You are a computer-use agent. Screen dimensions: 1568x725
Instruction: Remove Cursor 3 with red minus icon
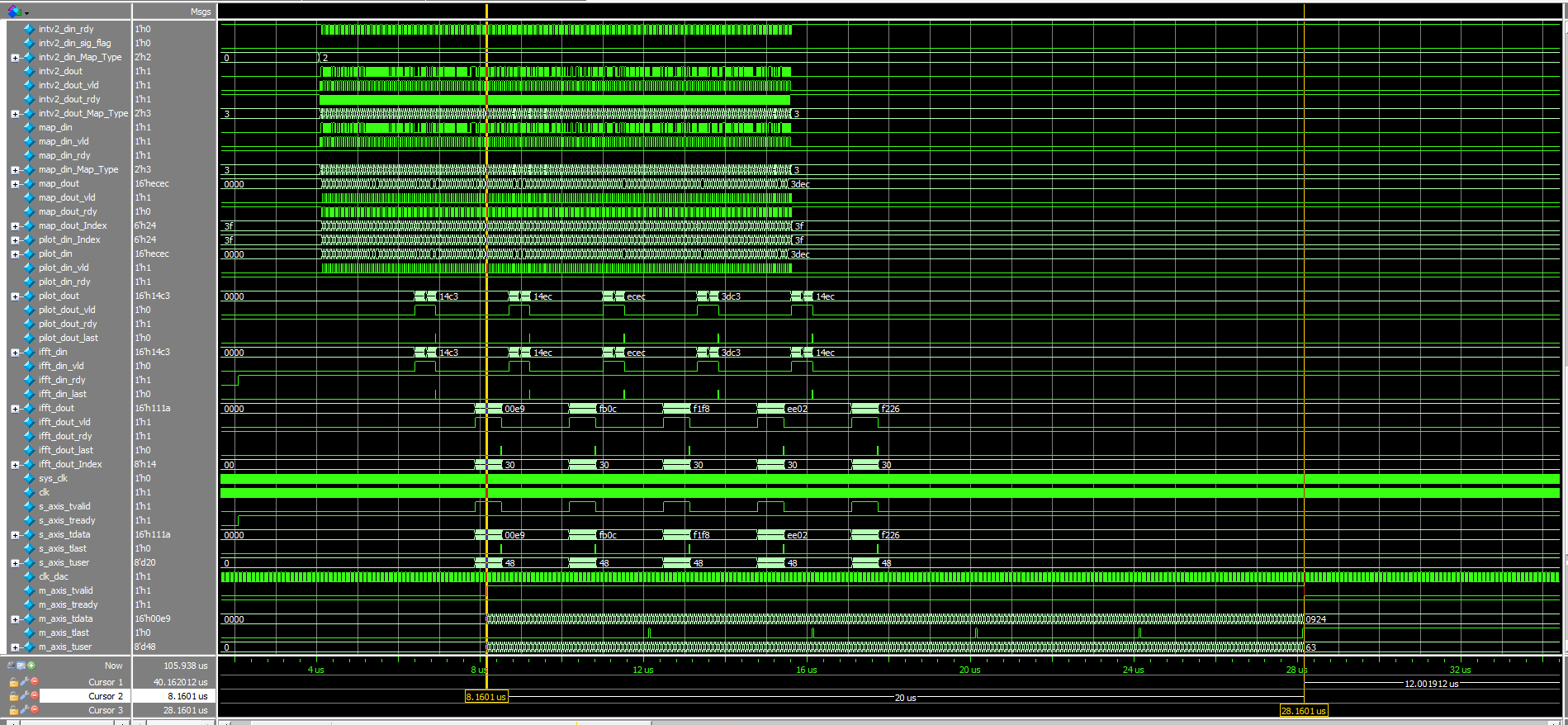[34, 710]
